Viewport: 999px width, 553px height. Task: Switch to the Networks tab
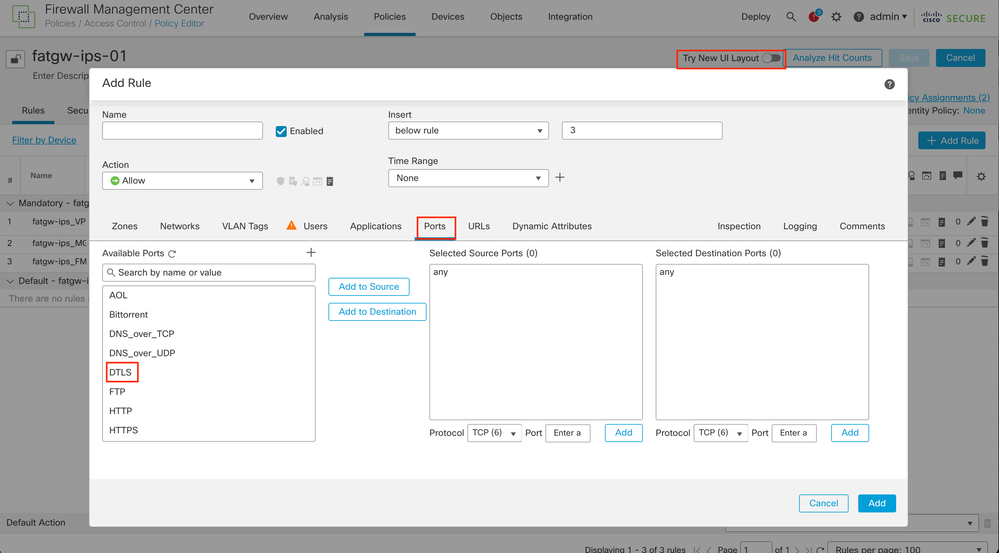[x=180, y=226]
